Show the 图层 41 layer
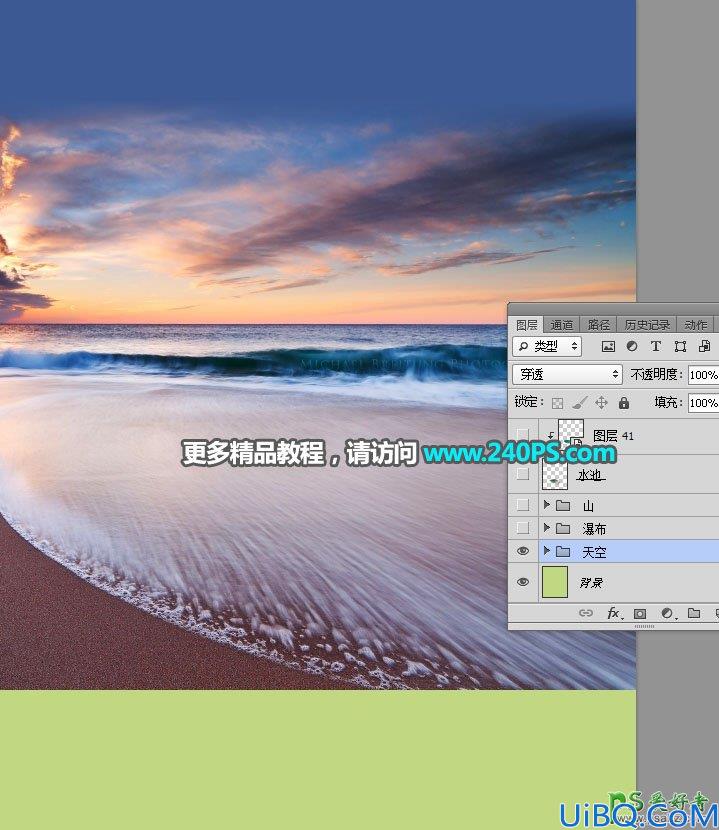The height and width of the screenshot is (830, 719). click(523, 435)
